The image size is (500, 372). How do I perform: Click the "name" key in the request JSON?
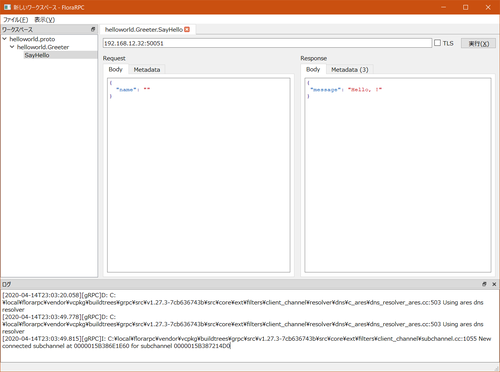pyautogui.click(x=126, y=89)
